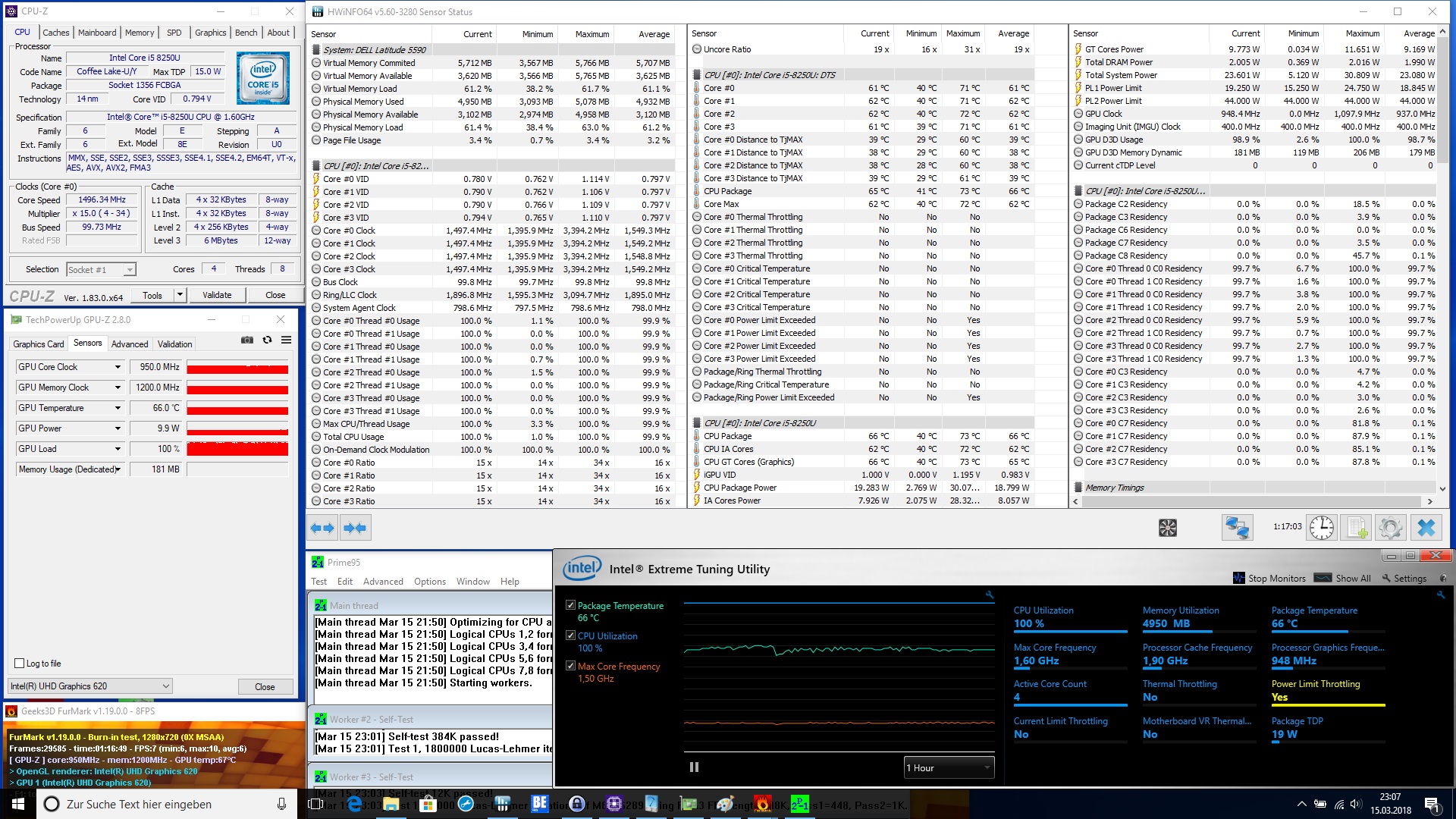Open GPU Load sensor dropdown
This screenshot has width=1456, height=819.
tap(118, 449)
